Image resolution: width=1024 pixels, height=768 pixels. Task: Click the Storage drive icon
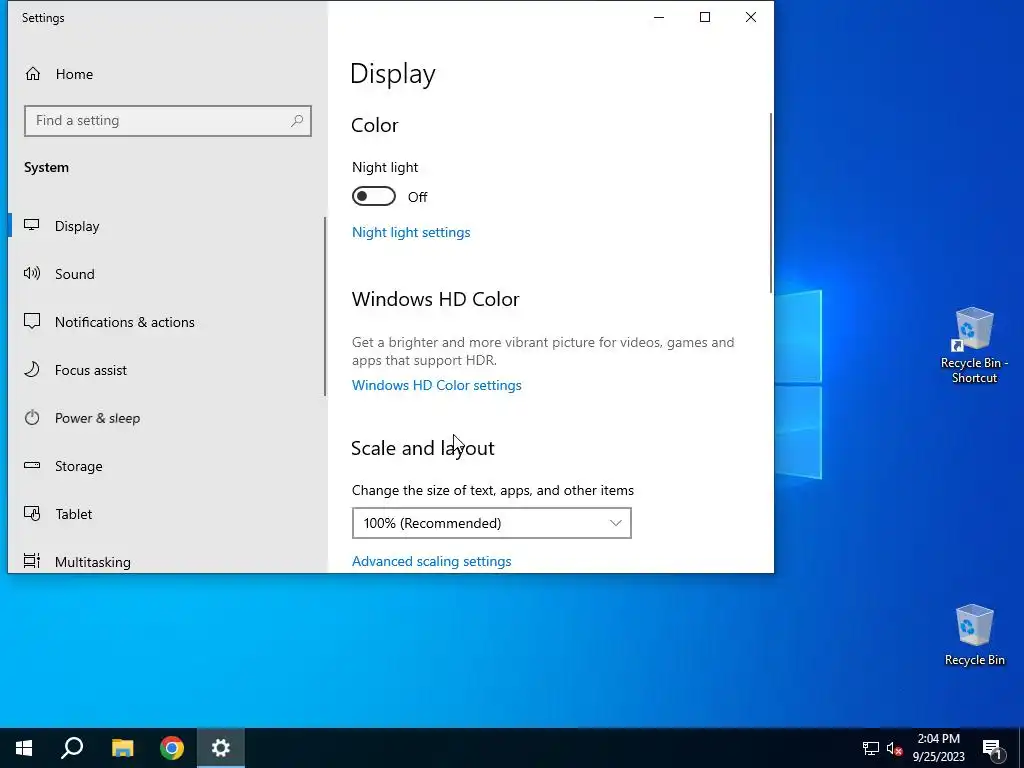32,466
